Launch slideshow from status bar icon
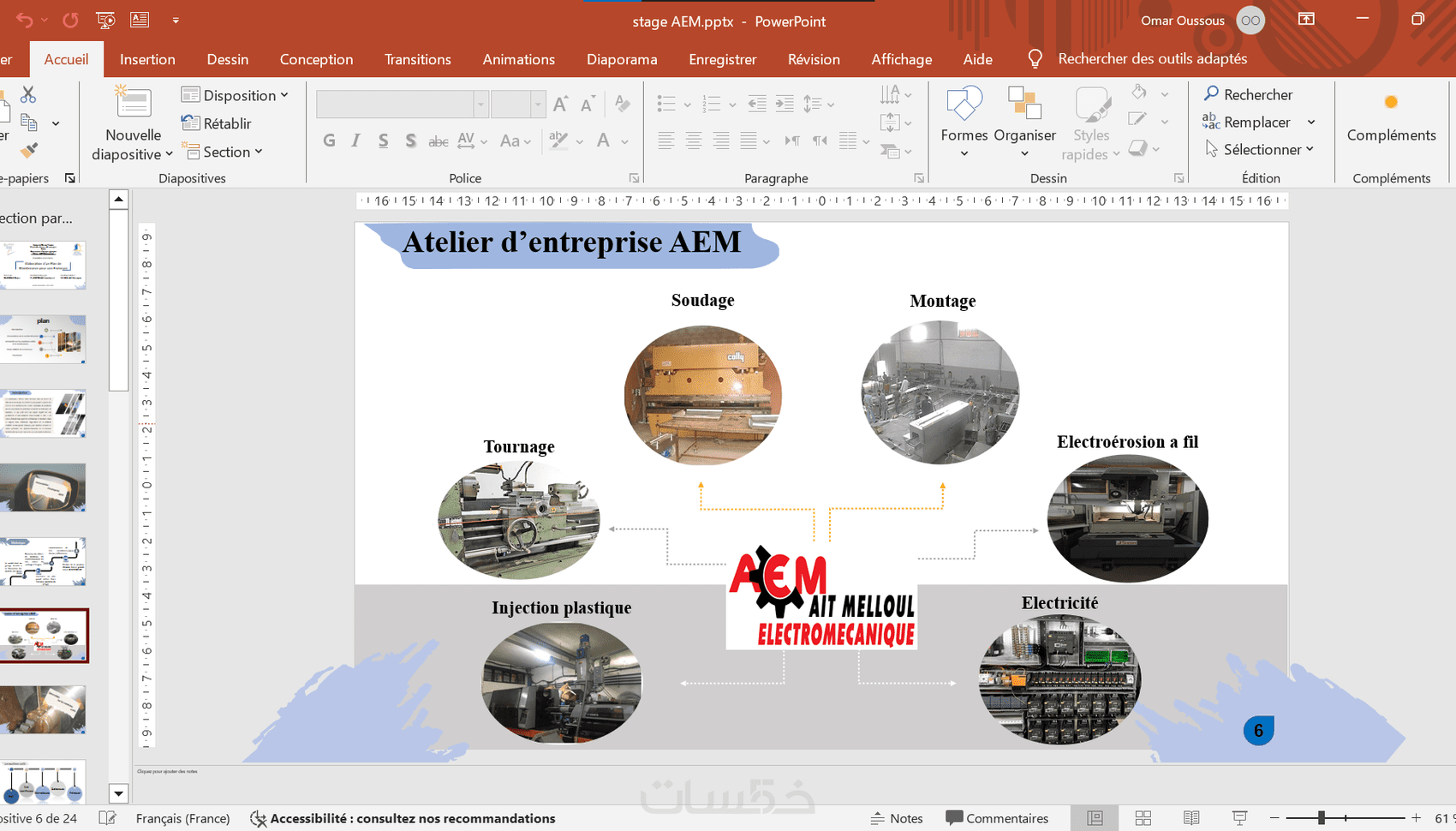Screen dimensions: 1456x831 point(1239,818)
